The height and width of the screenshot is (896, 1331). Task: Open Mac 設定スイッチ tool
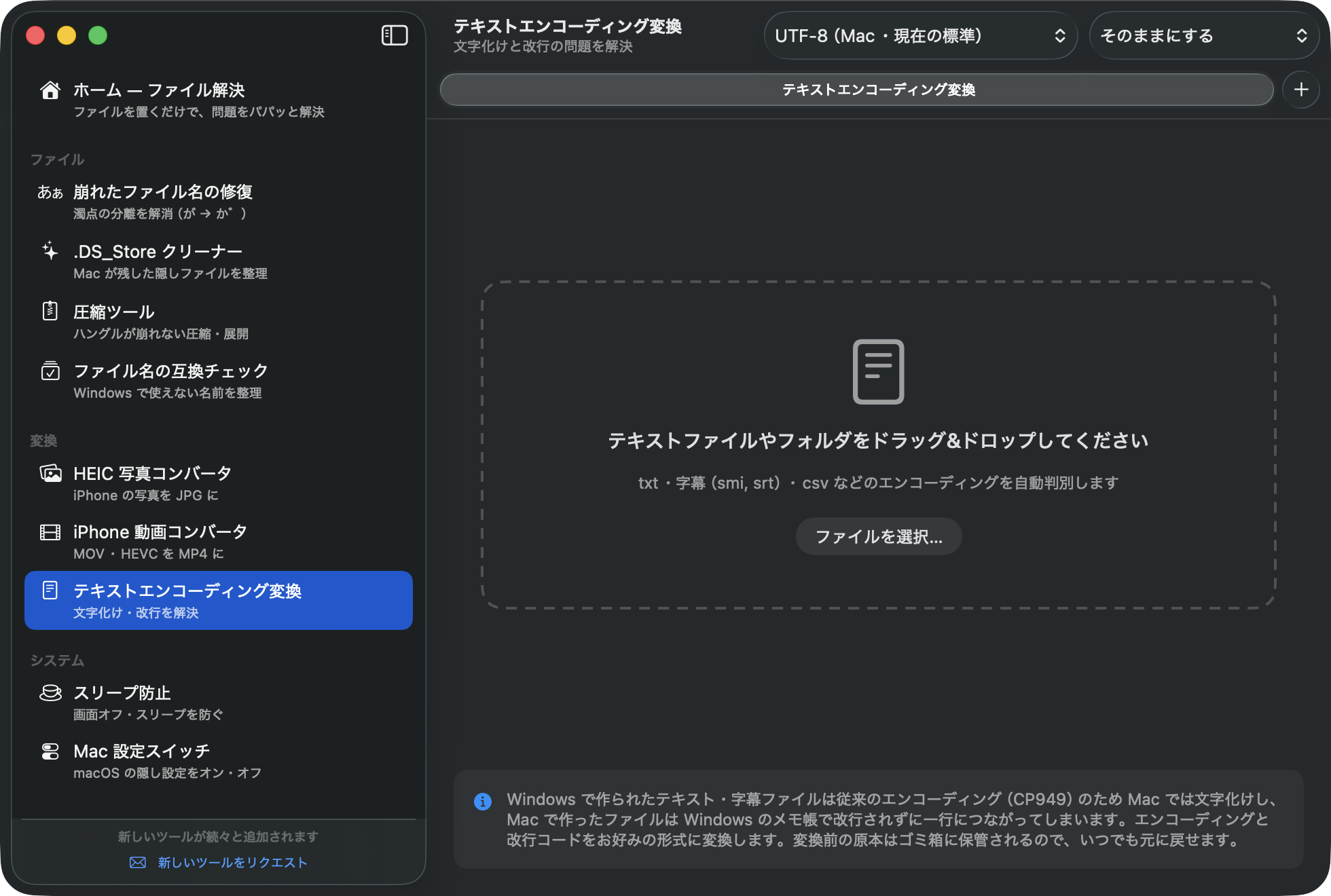[x=219, y=761]
